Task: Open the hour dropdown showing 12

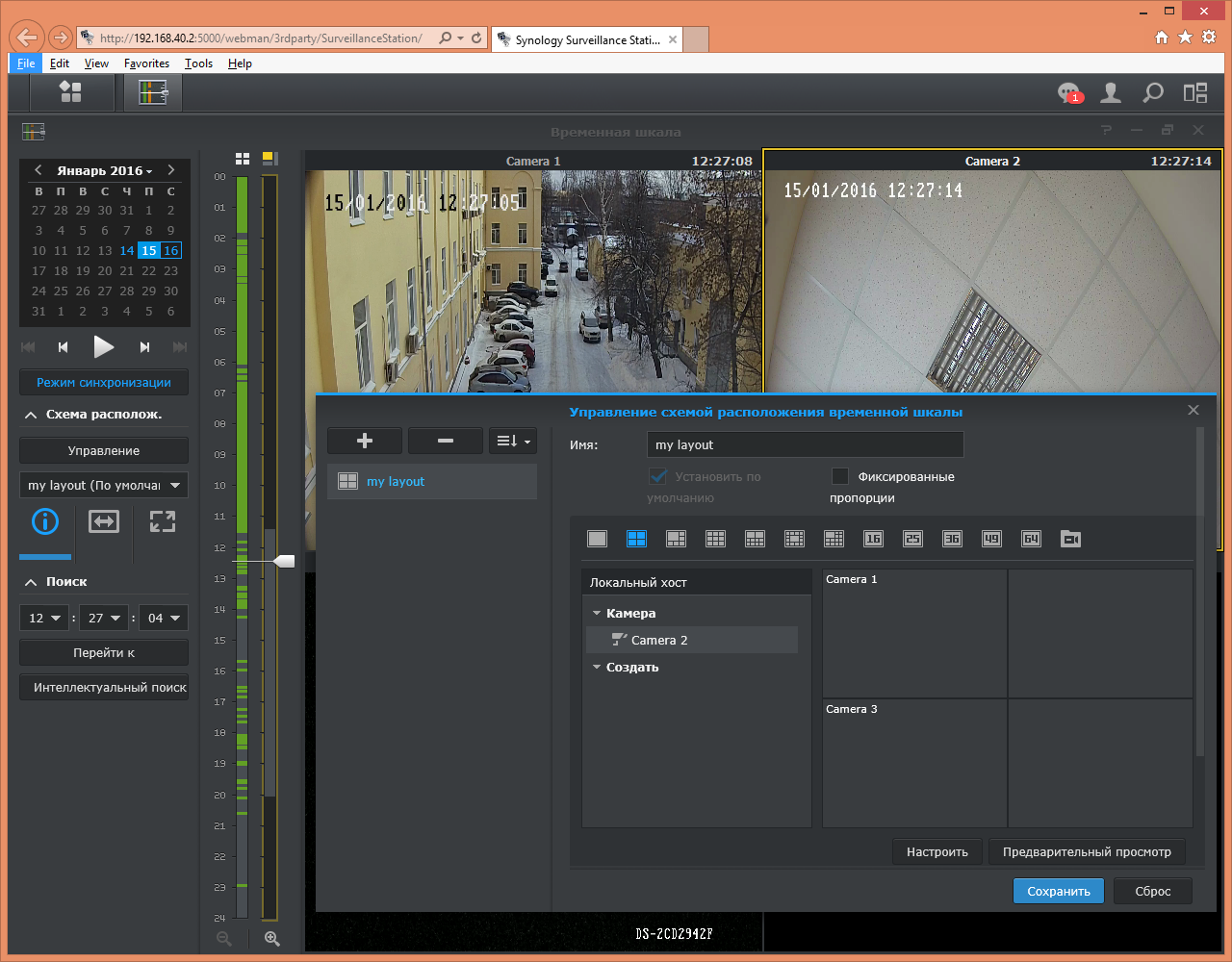Action: (44, 618)
